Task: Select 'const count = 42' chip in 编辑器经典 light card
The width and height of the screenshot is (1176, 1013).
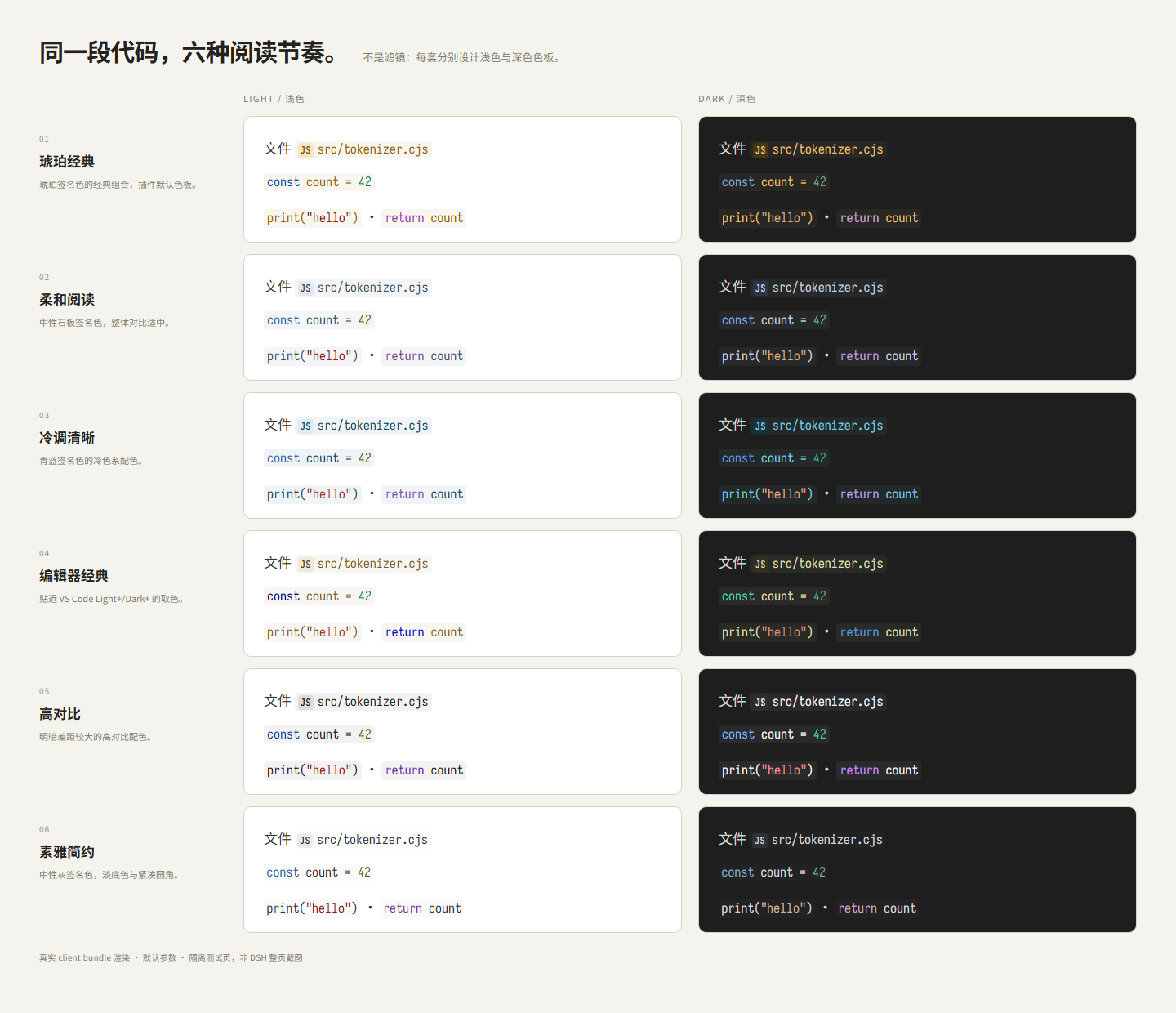Action: pyautogui.click(x=319, y=596)
